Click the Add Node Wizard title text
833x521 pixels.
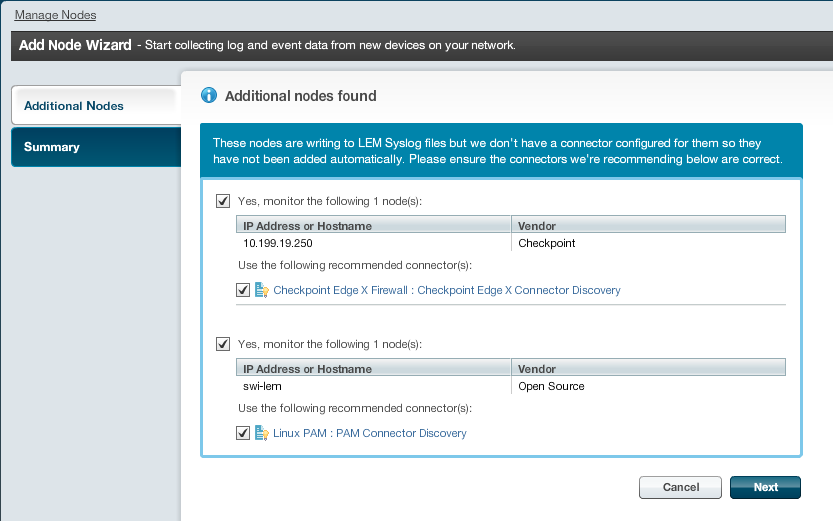click(x=75, y=45)
